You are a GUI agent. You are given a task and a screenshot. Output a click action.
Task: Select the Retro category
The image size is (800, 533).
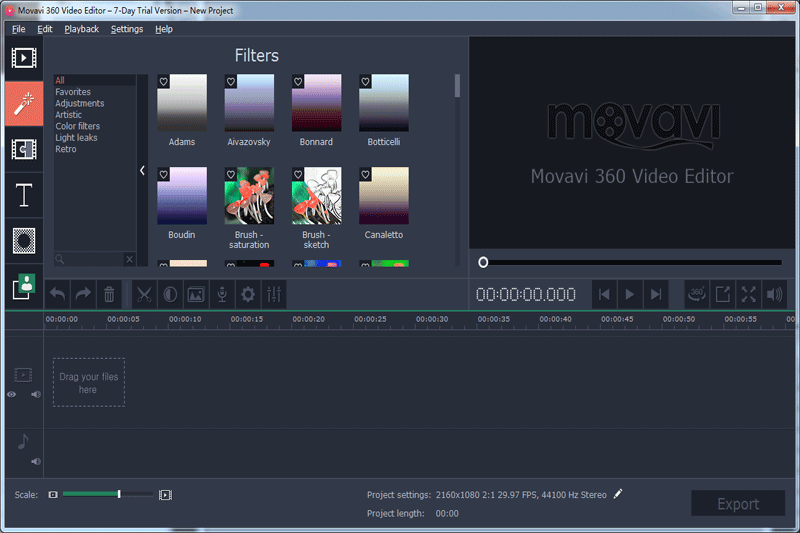coord(66,149)
